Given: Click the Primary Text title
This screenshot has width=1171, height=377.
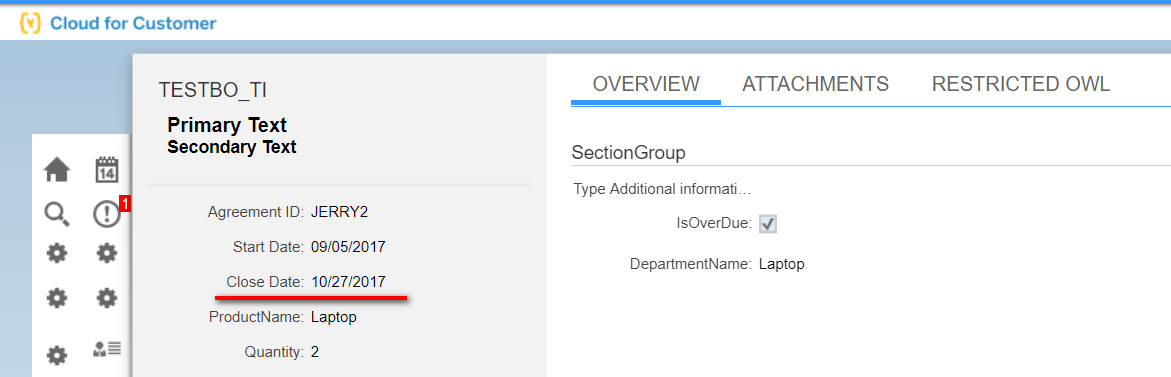Looking at the screenshot, I should click(227, 125).
